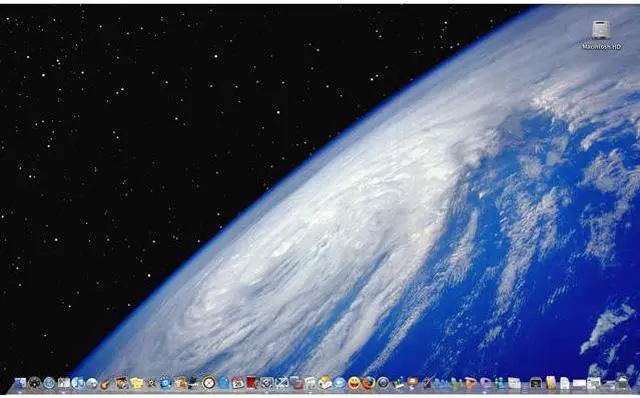The height and width of the screenshot is (398, 640).
Task: Open the dark monitor icon in dock
Action: point(535,383)
